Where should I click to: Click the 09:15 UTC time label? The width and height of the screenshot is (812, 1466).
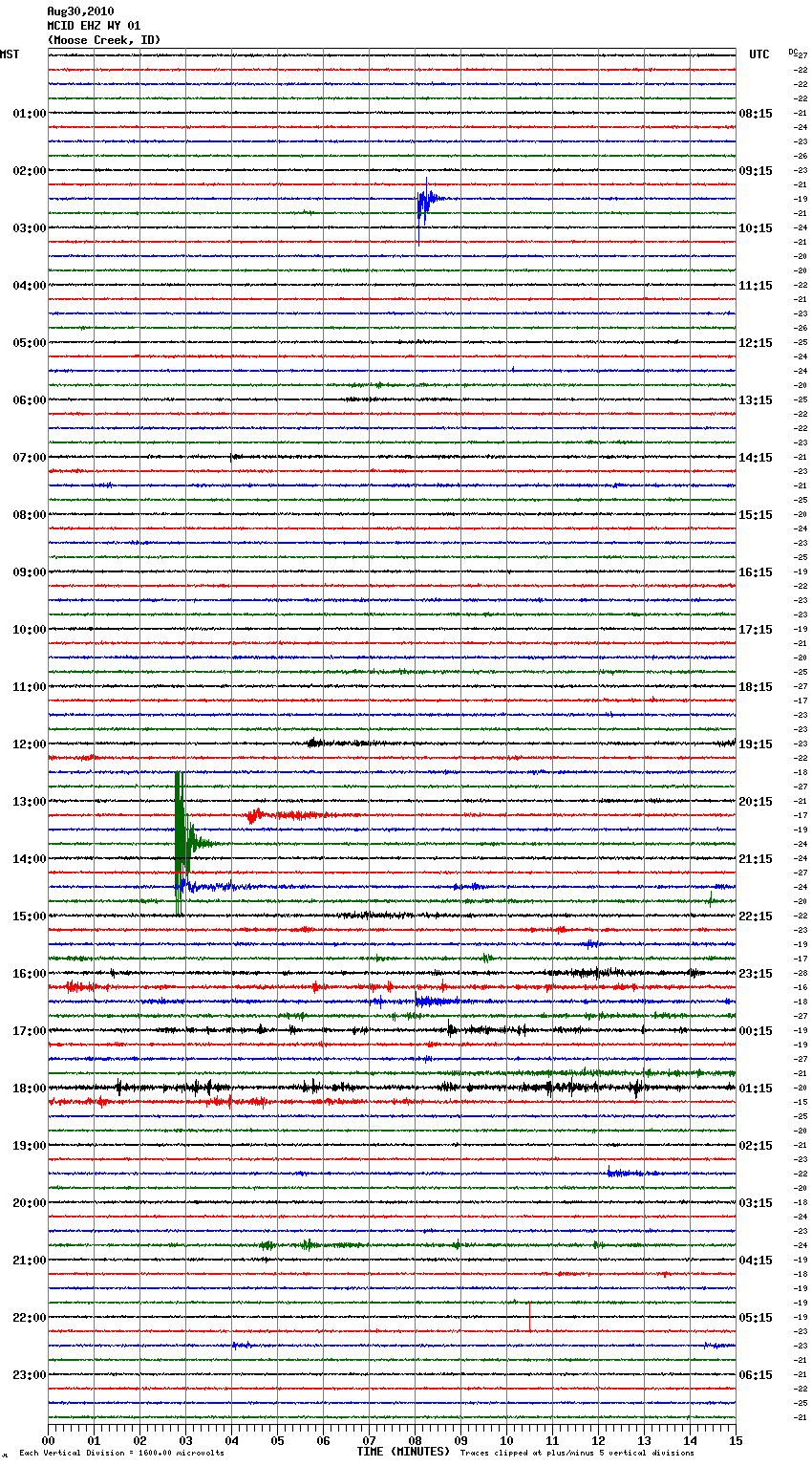[x=756, y=170]
